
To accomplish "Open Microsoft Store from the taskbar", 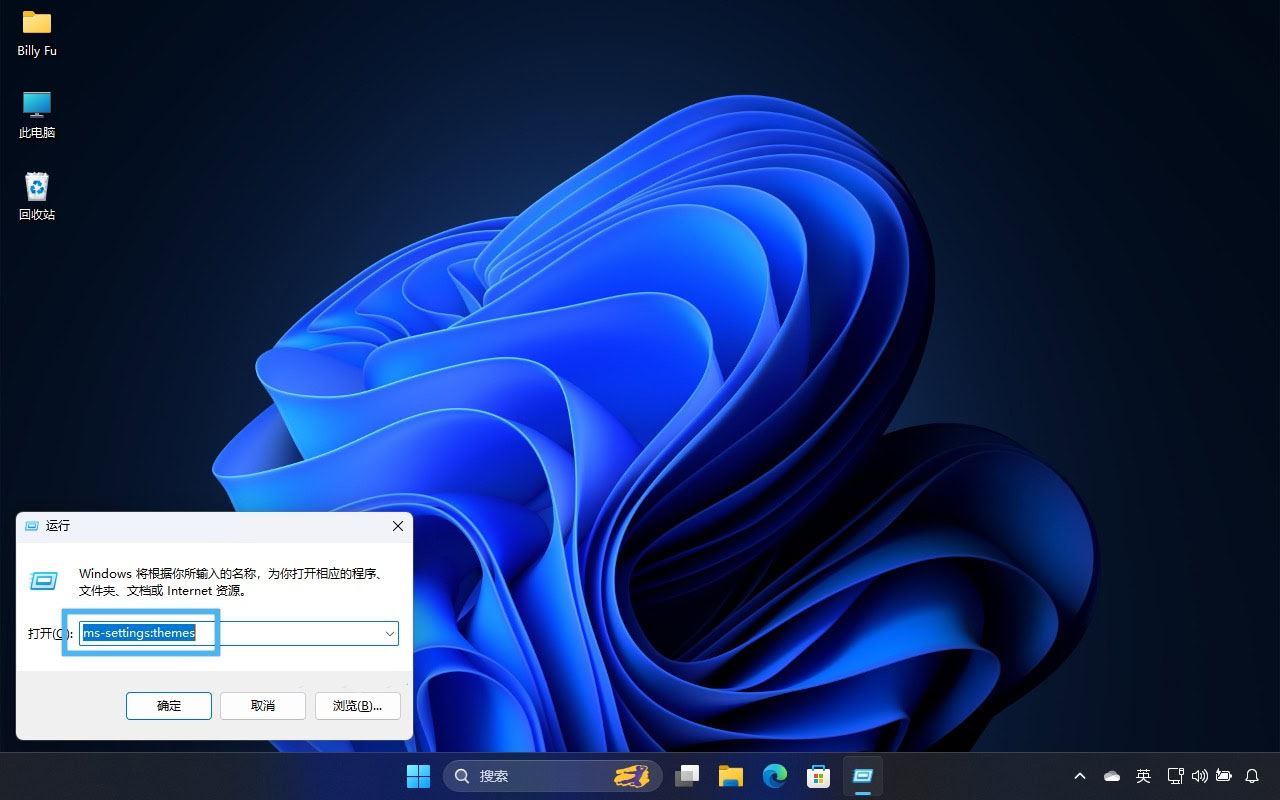I will coord(819,776).
